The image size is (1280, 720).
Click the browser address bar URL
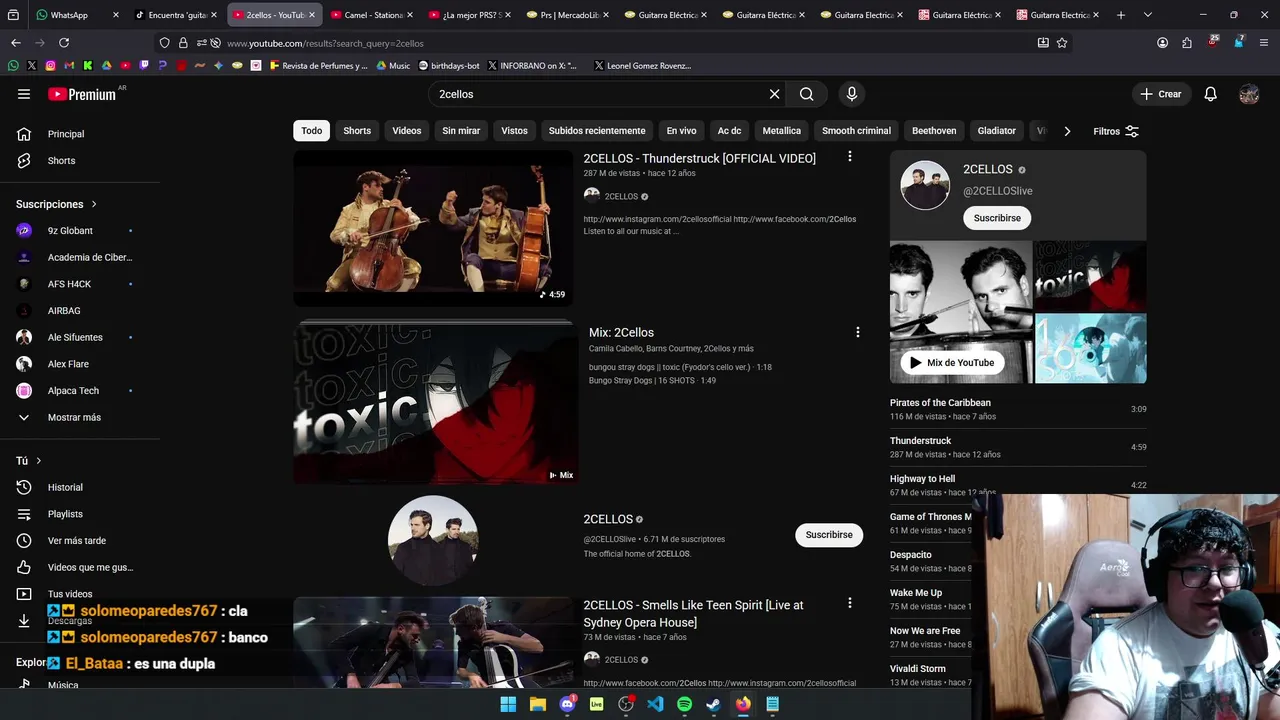(325, 43)
